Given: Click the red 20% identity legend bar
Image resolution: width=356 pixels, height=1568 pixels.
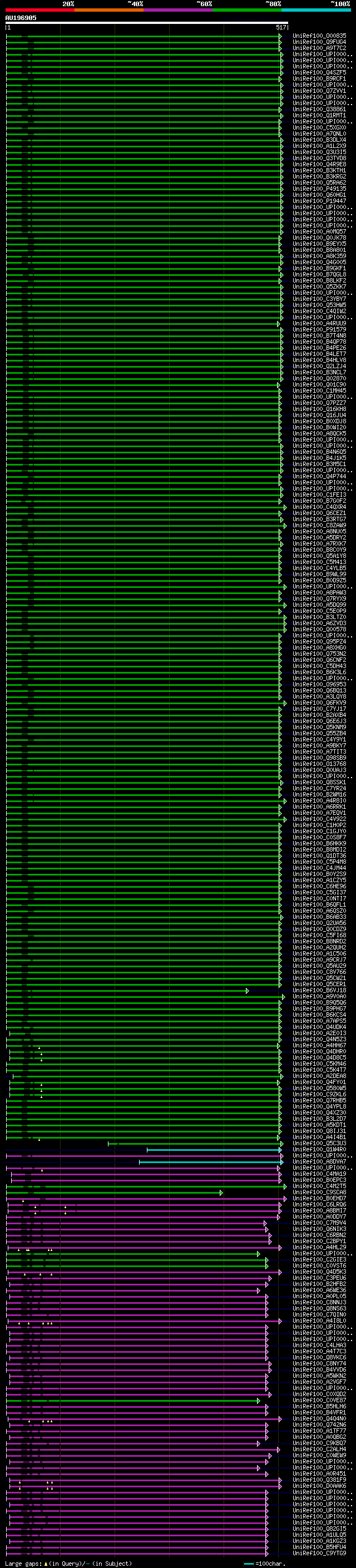Looking at the screenshot, I should click(x=39, y=10).
